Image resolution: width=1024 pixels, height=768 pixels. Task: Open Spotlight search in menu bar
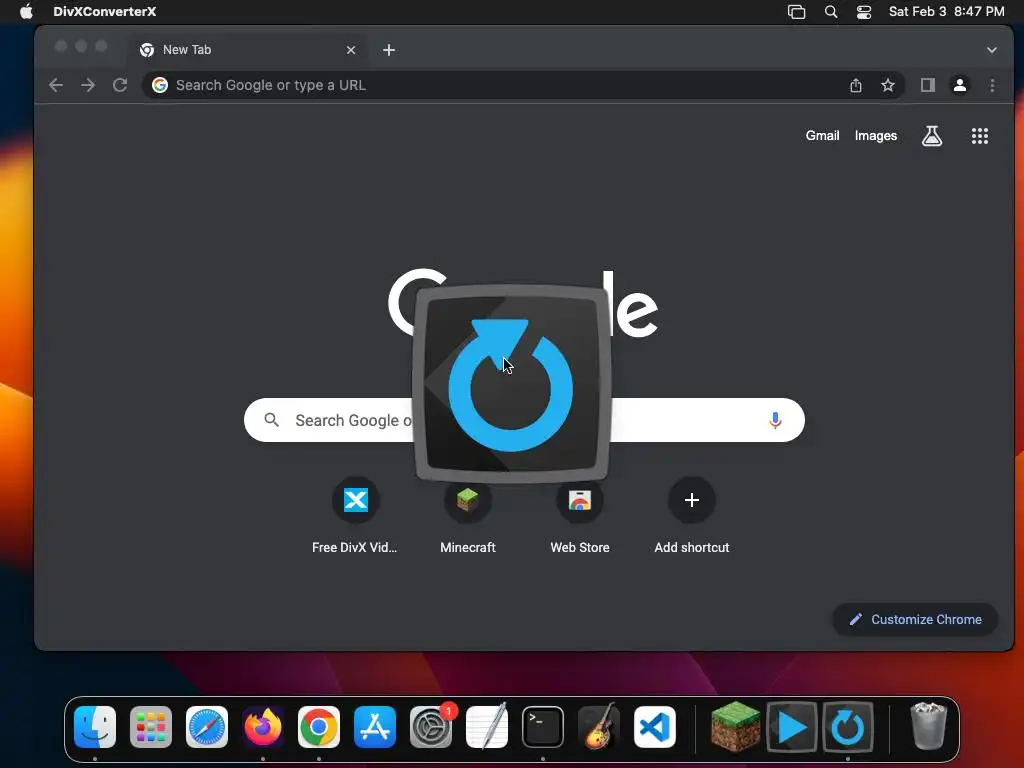831,11
